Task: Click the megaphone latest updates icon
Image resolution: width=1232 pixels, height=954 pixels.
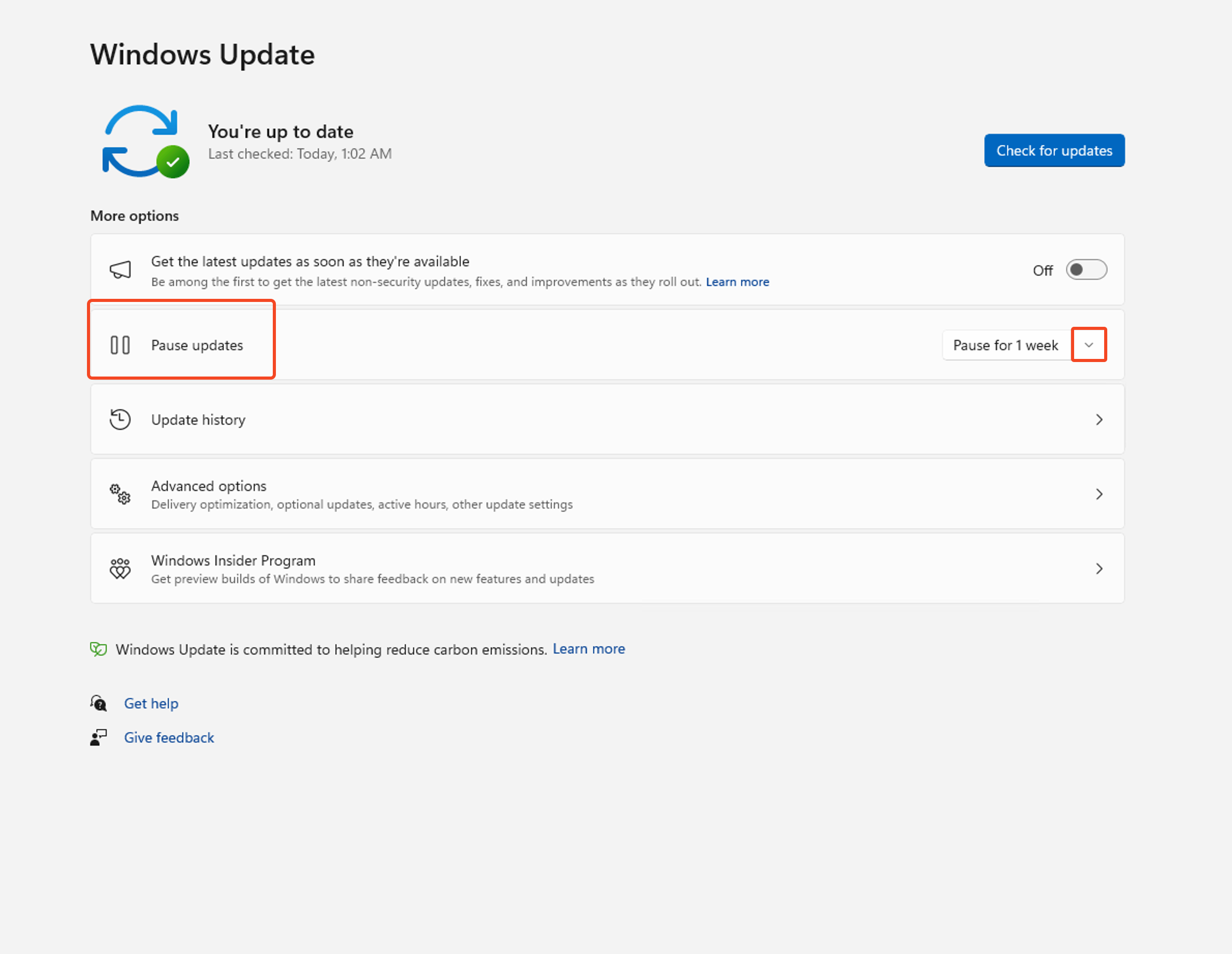Action: (x=120, y=270)
